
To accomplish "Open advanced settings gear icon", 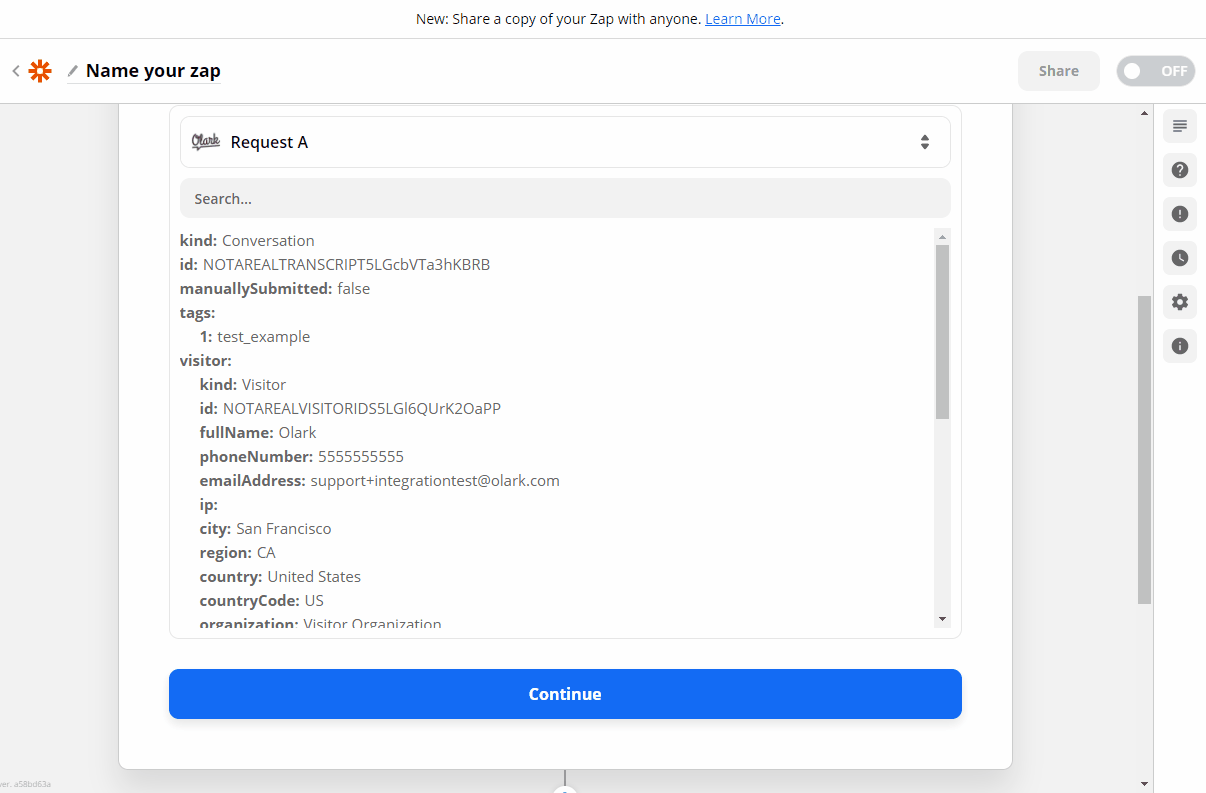I will pyautogui.click(x=1179, y=302).
